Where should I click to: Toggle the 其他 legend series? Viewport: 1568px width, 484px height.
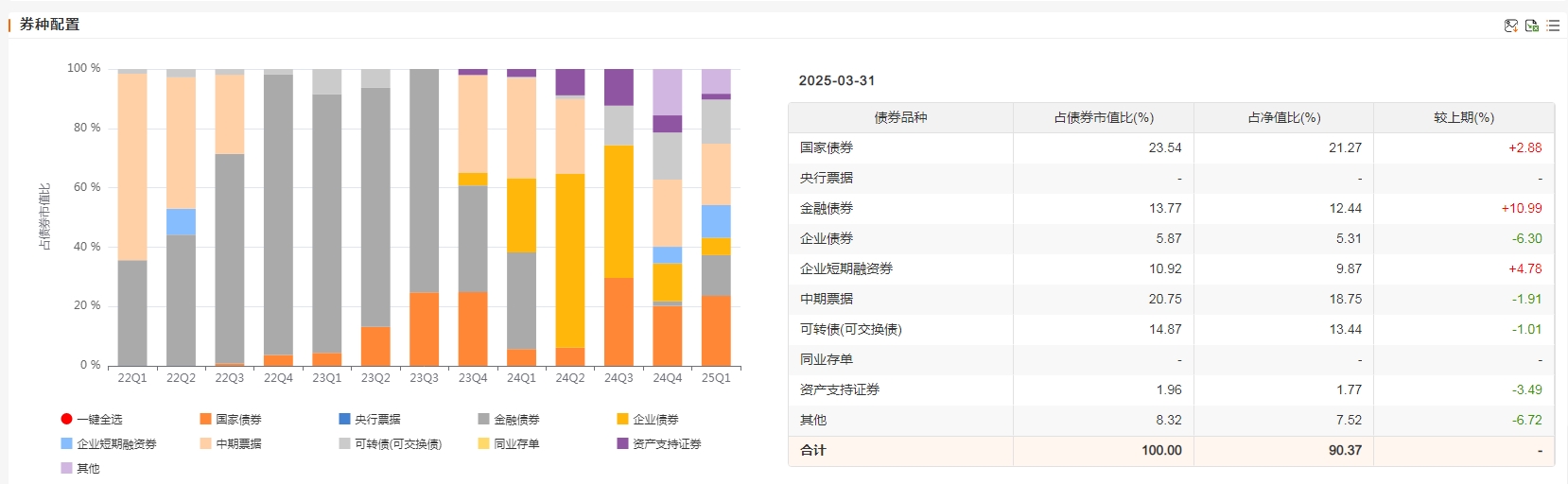tap(80, 468)
